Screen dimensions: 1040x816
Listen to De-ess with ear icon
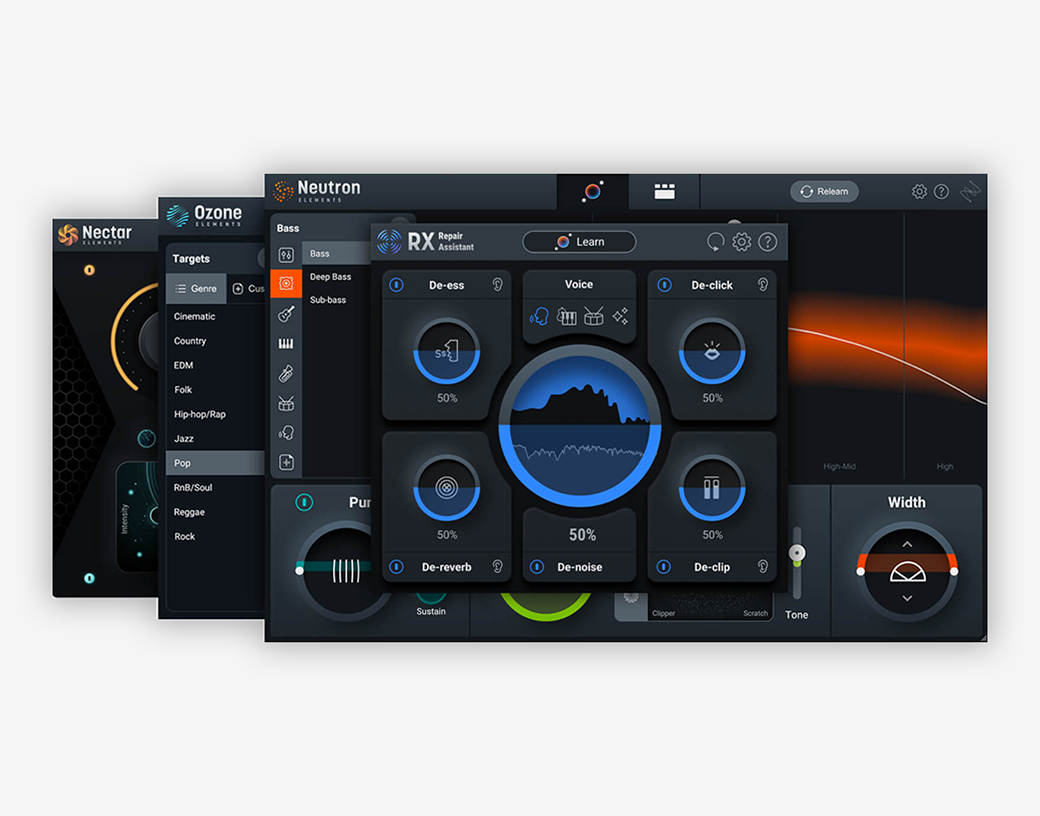point(497,285)
